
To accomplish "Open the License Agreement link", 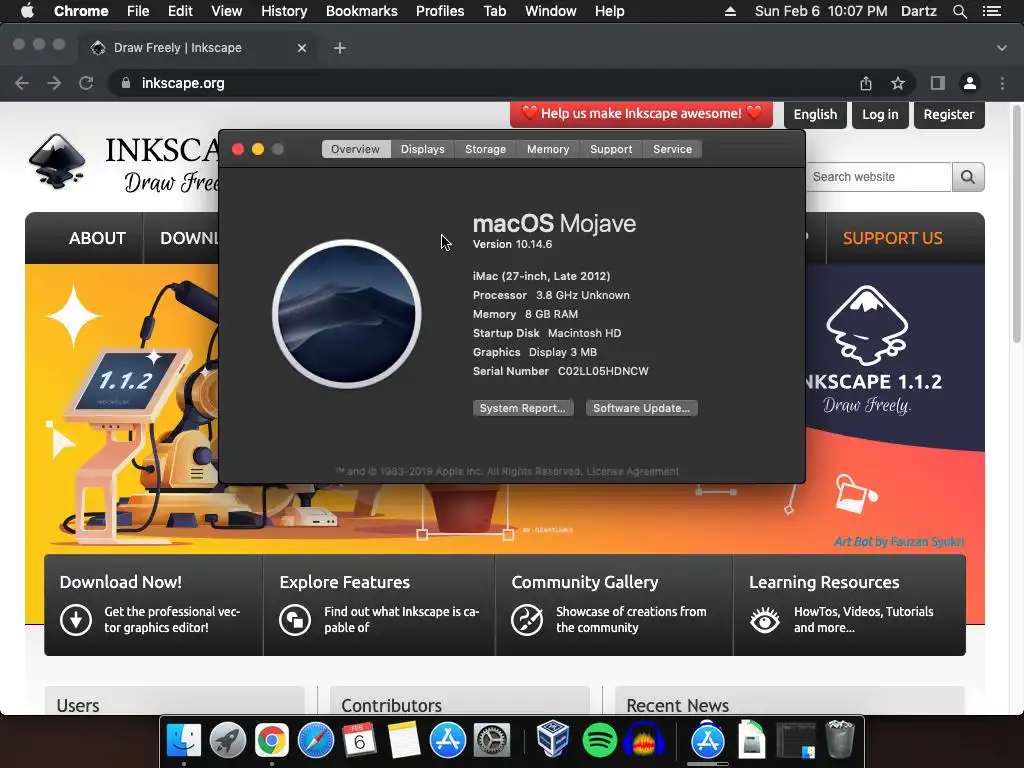I will [x=633, y=472].
